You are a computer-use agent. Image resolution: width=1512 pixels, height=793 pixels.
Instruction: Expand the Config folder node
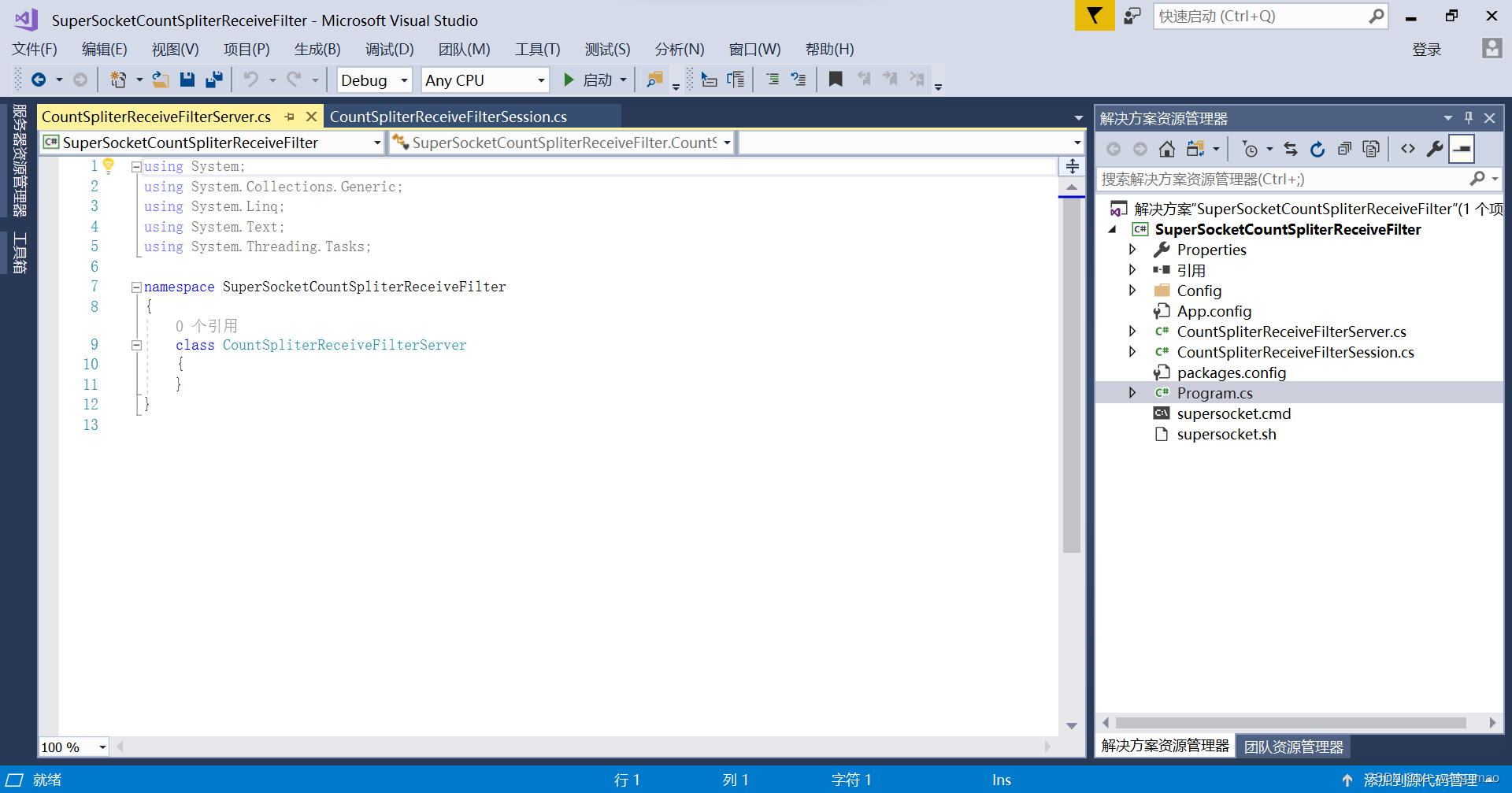point(1132,291)
